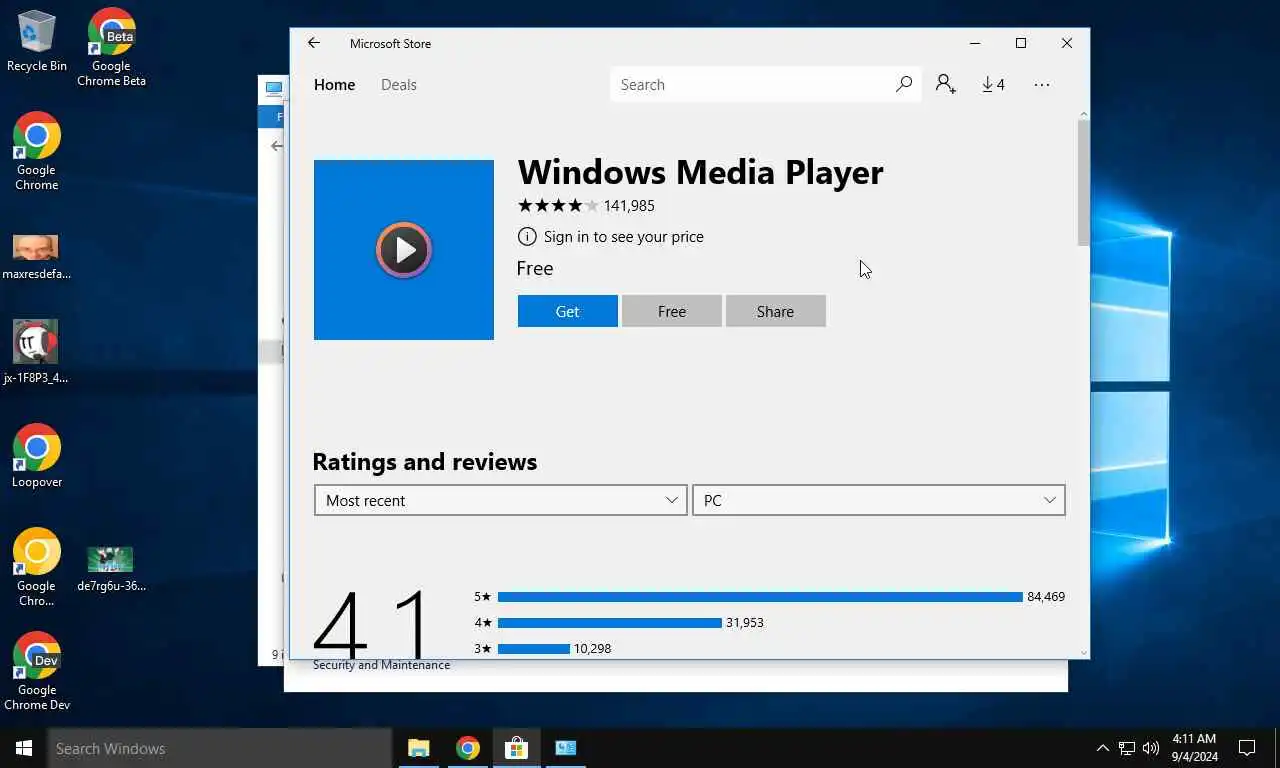Click the Free price label
The width and height of the screenshot is (1280, 768).
(x=535, y=268)
